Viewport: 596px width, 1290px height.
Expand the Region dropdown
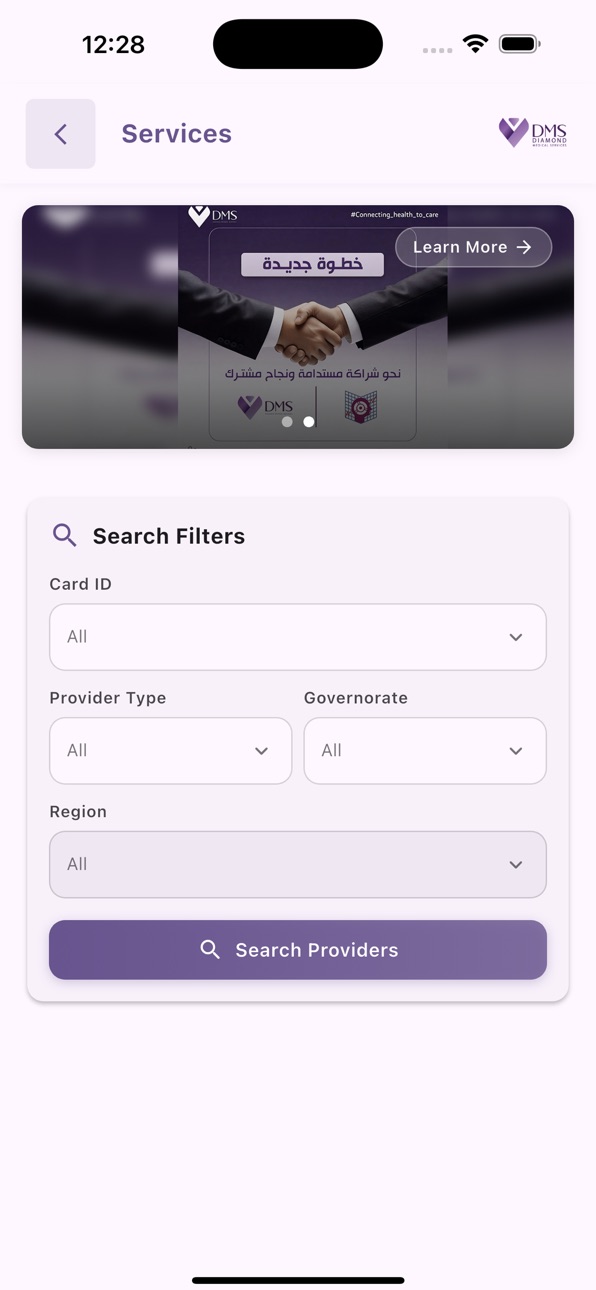coord(298,865)
